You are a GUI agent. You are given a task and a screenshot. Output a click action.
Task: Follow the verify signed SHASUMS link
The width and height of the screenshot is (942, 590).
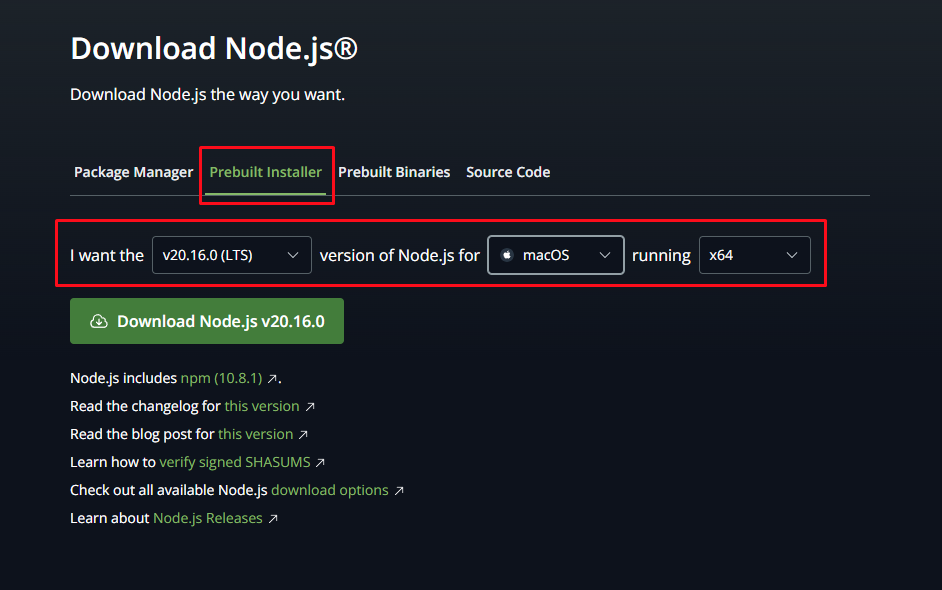pyautogui.click(x=235, y=462)
